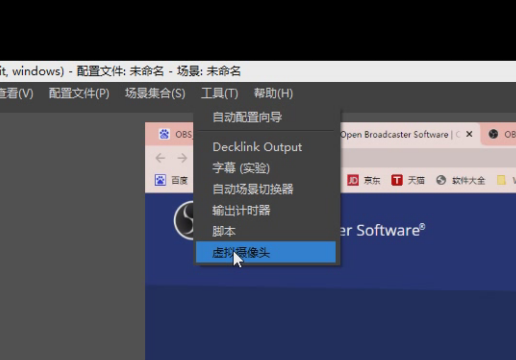Click the Tmall T bookmark icon
This screenshot has height=360, width=516.
point(397,180)
